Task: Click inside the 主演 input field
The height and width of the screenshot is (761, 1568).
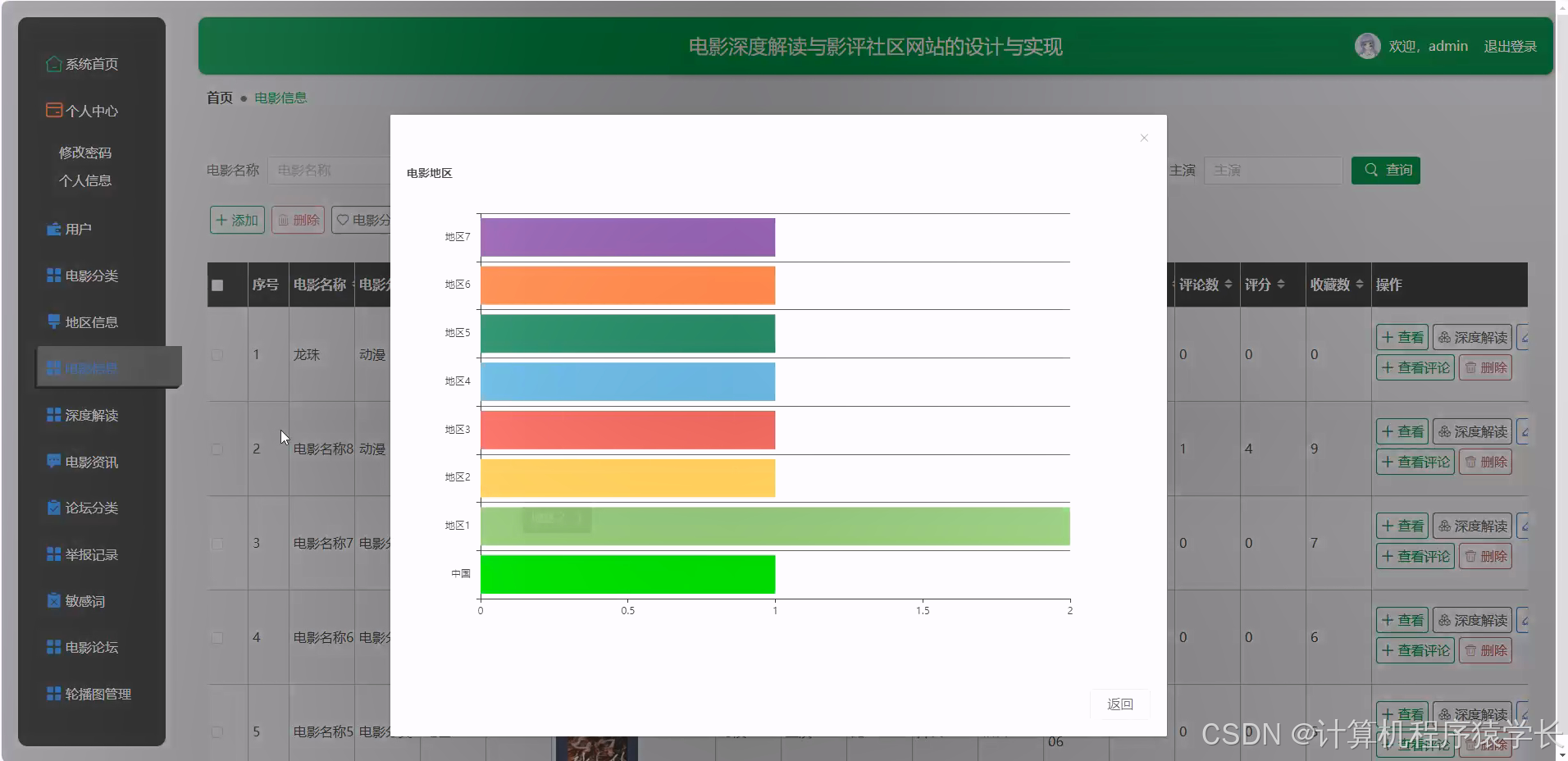Action: pos(1274,170)
